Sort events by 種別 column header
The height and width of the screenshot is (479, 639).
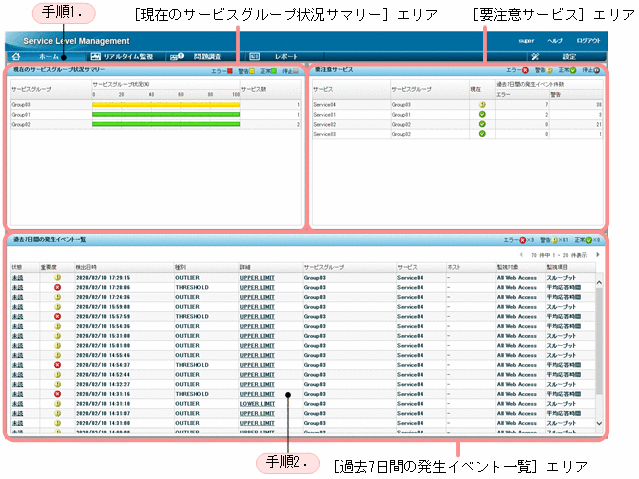(x=180, y=267)
